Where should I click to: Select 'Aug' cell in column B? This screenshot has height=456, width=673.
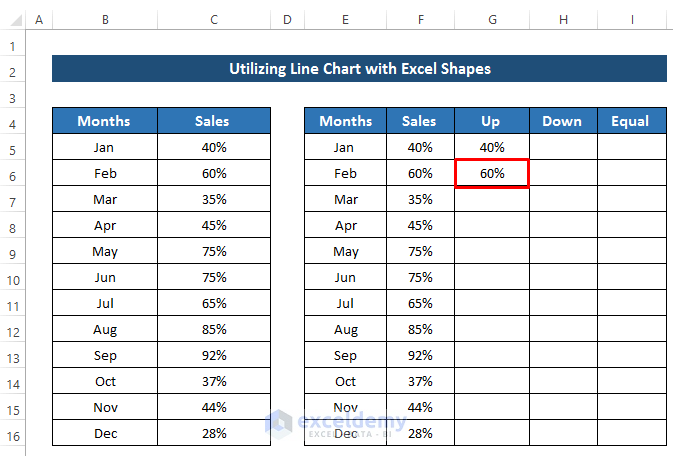tap(104, 329)
